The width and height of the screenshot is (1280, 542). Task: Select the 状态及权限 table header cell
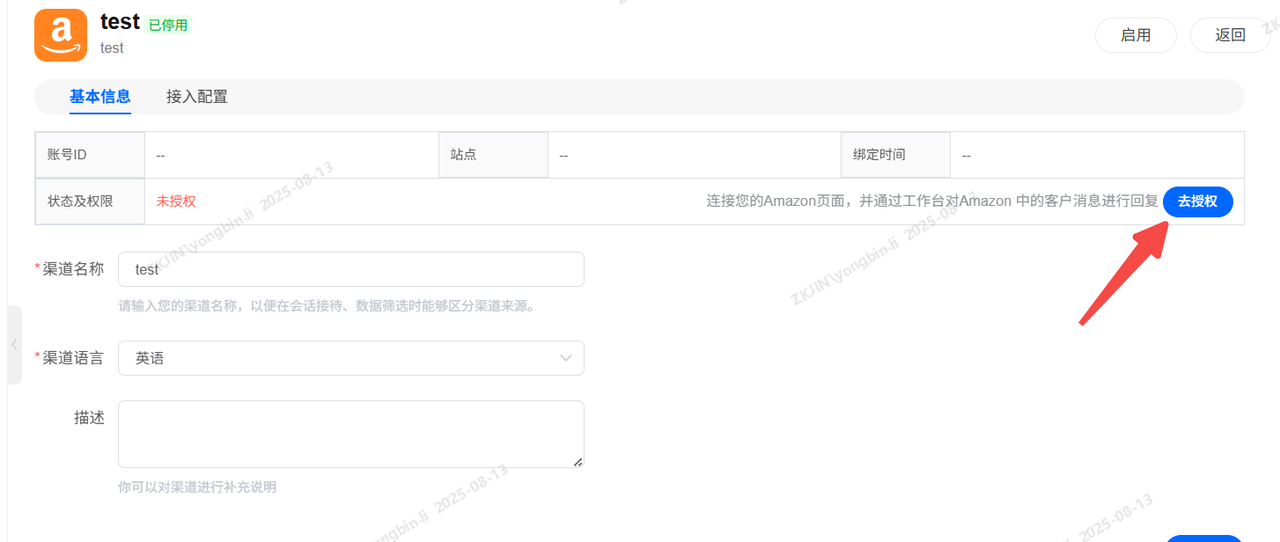[x=90, y=201]
